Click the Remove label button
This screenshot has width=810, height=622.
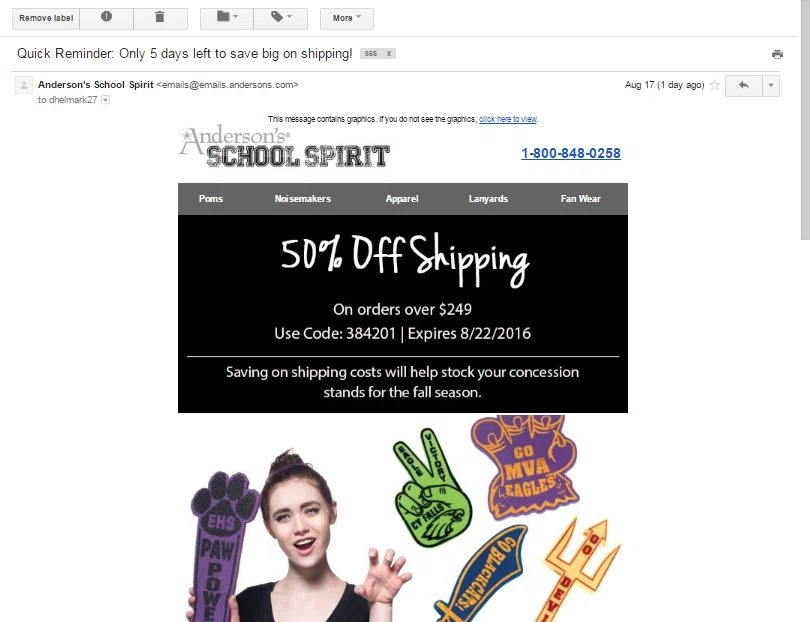tap(46, 18)
